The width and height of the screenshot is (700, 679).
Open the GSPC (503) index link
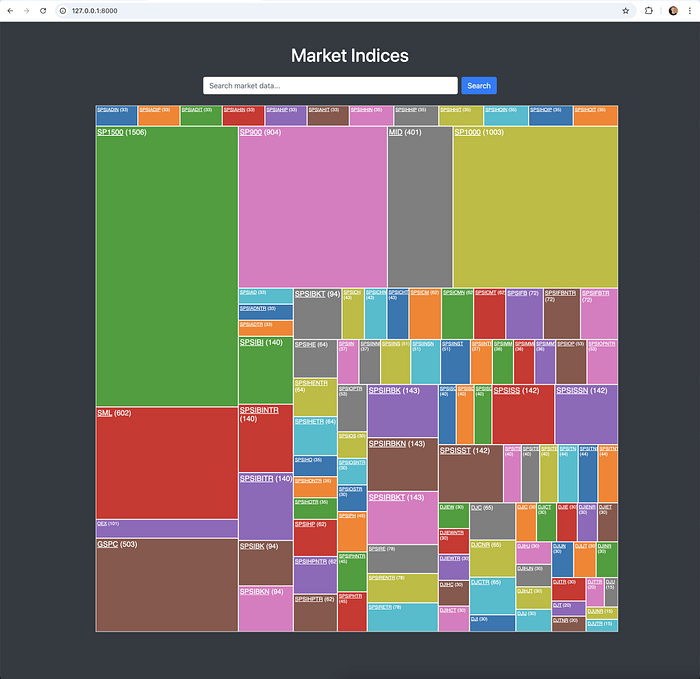[108, 544]
